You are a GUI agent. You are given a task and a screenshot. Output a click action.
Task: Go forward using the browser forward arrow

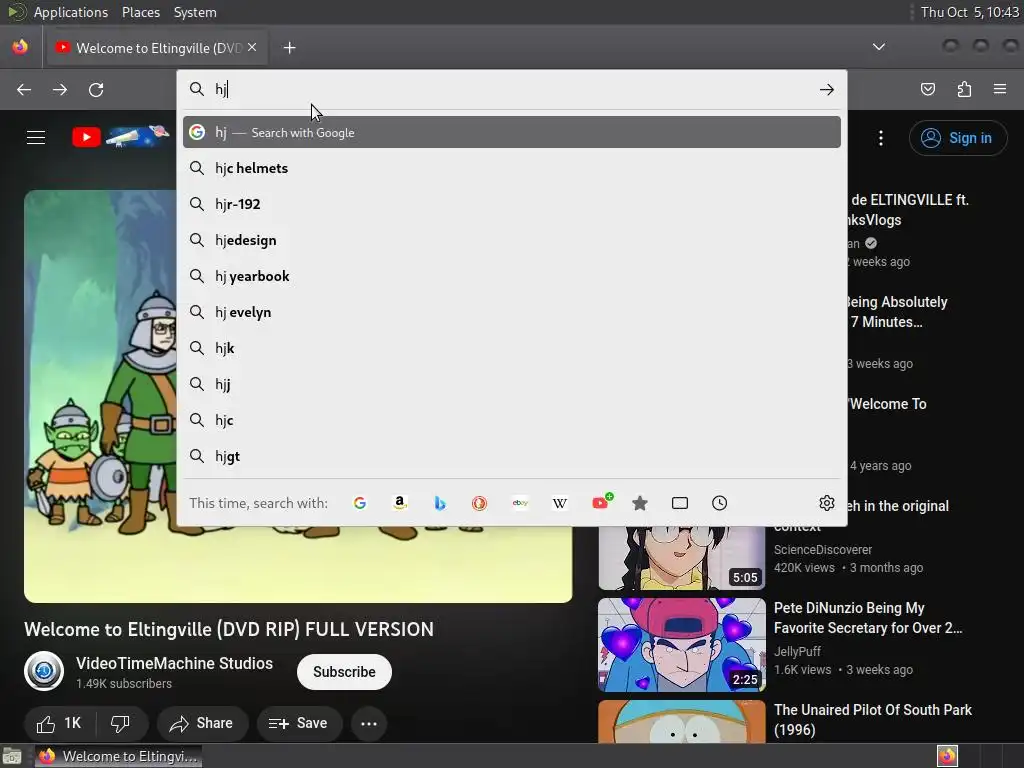pyautogui.click(x=60, y=89)
